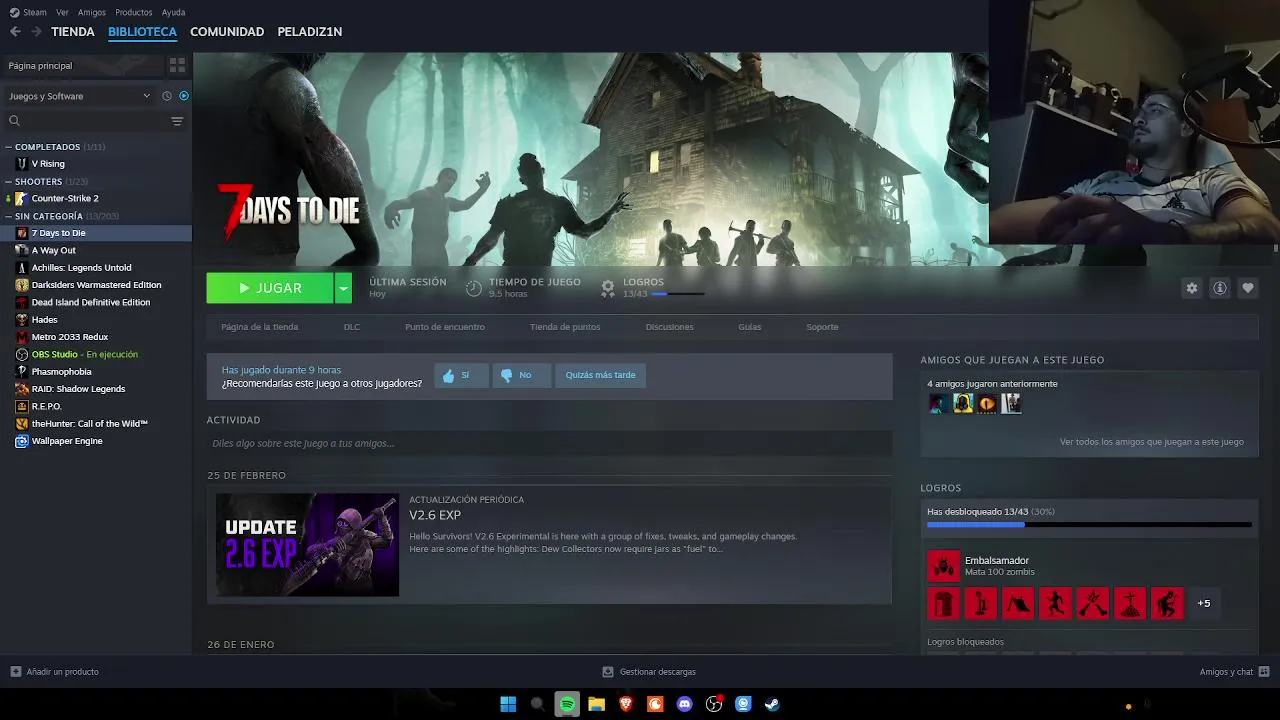Click the TIEMPO DE JUEGO clock icon
The image size is (1280, 720).
(x=474, y=288)
